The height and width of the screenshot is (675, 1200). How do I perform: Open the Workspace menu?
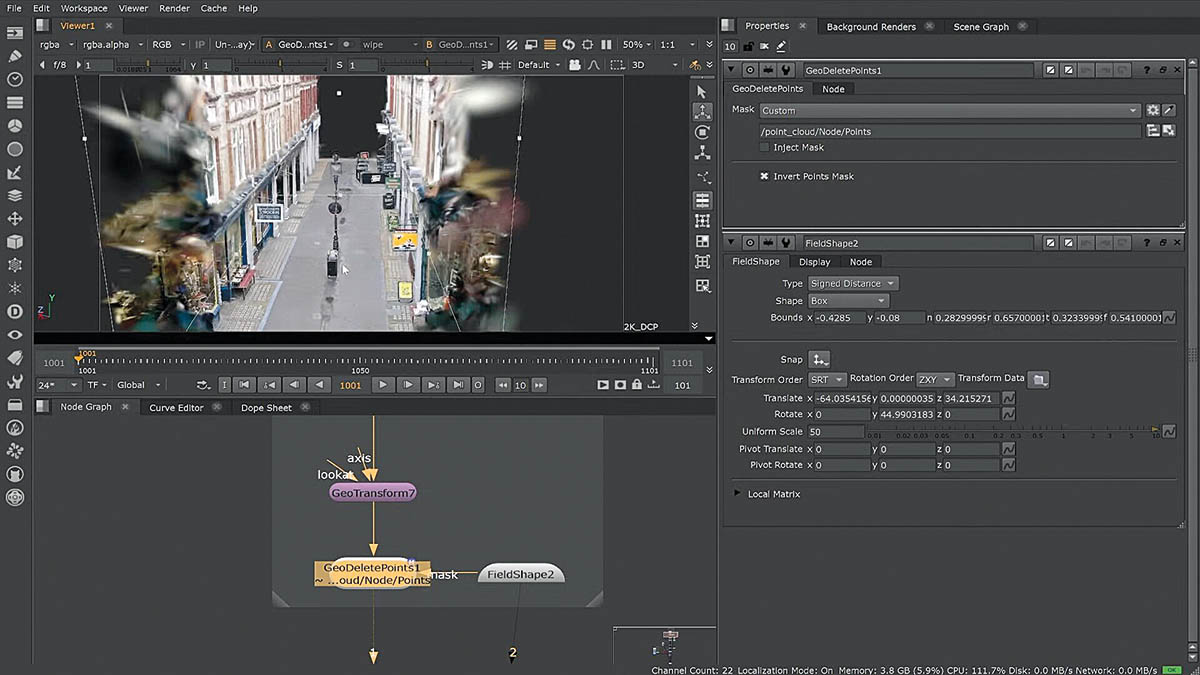(x=84, y=8)
